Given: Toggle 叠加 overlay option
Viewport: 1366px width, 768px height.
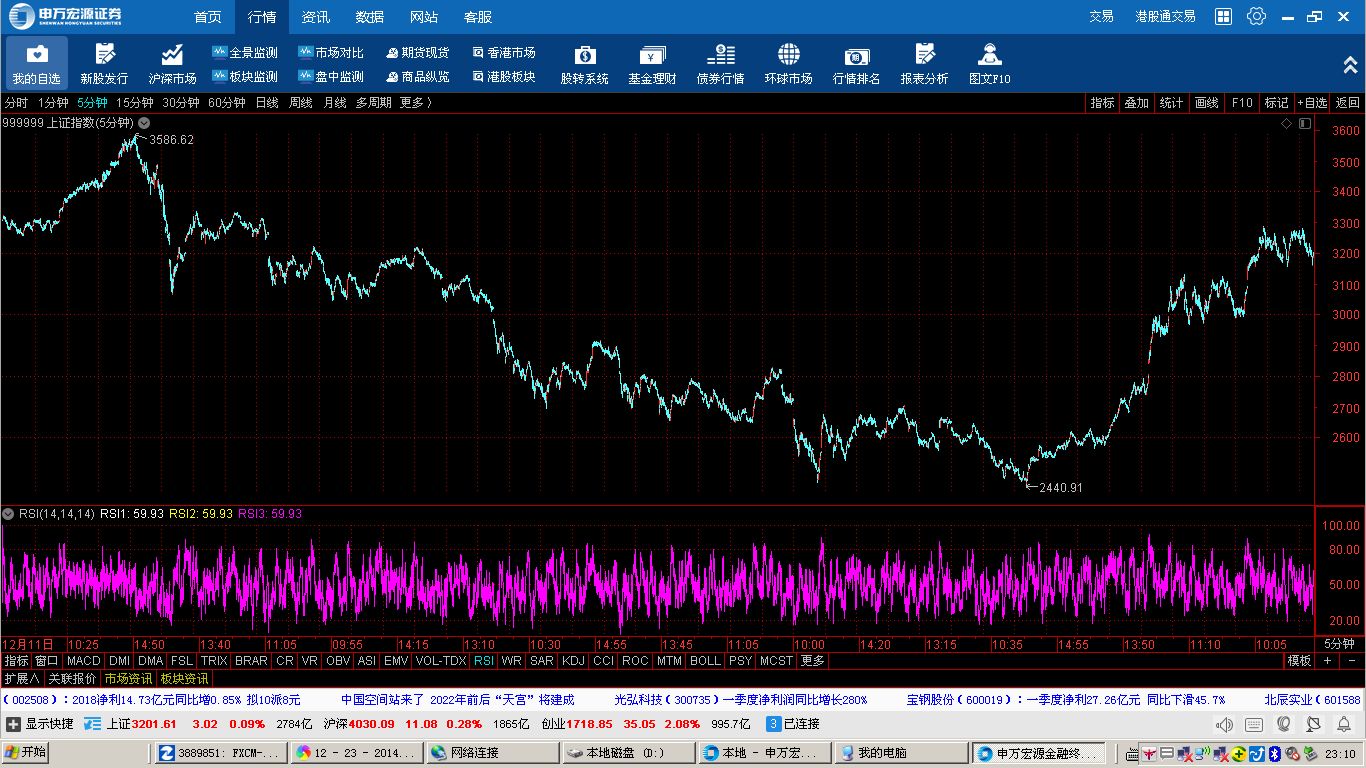Looking at the screenshot, I should click(x=1136, y=102).
